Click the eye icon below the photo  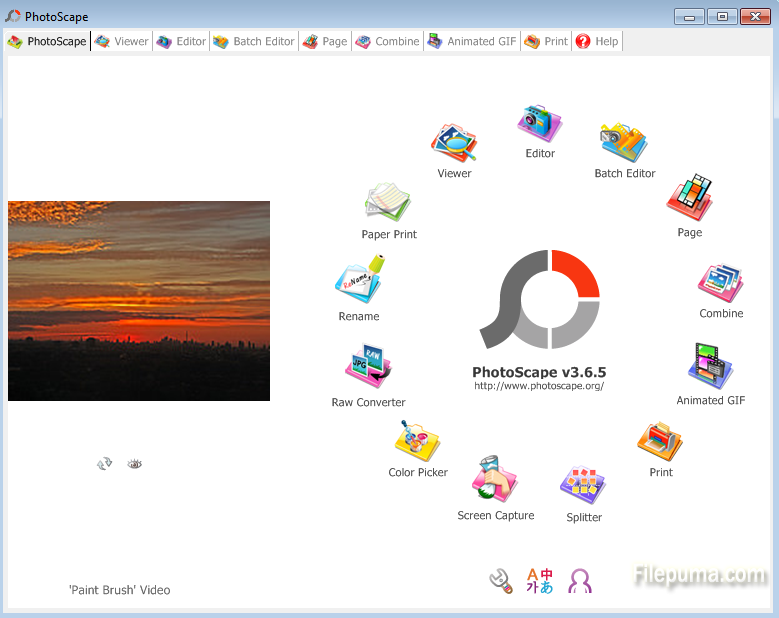(x=135, y=464)
